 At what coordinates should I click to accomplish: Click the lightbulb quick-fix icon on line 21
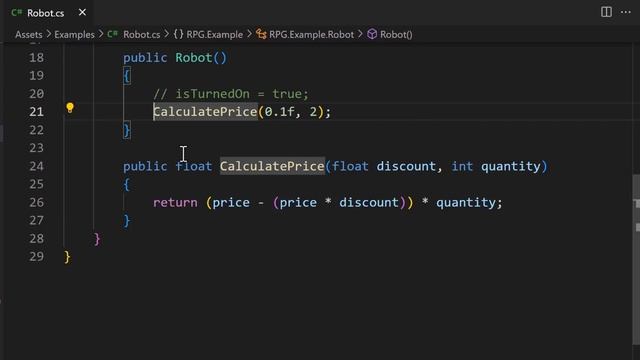coord(70,108)
